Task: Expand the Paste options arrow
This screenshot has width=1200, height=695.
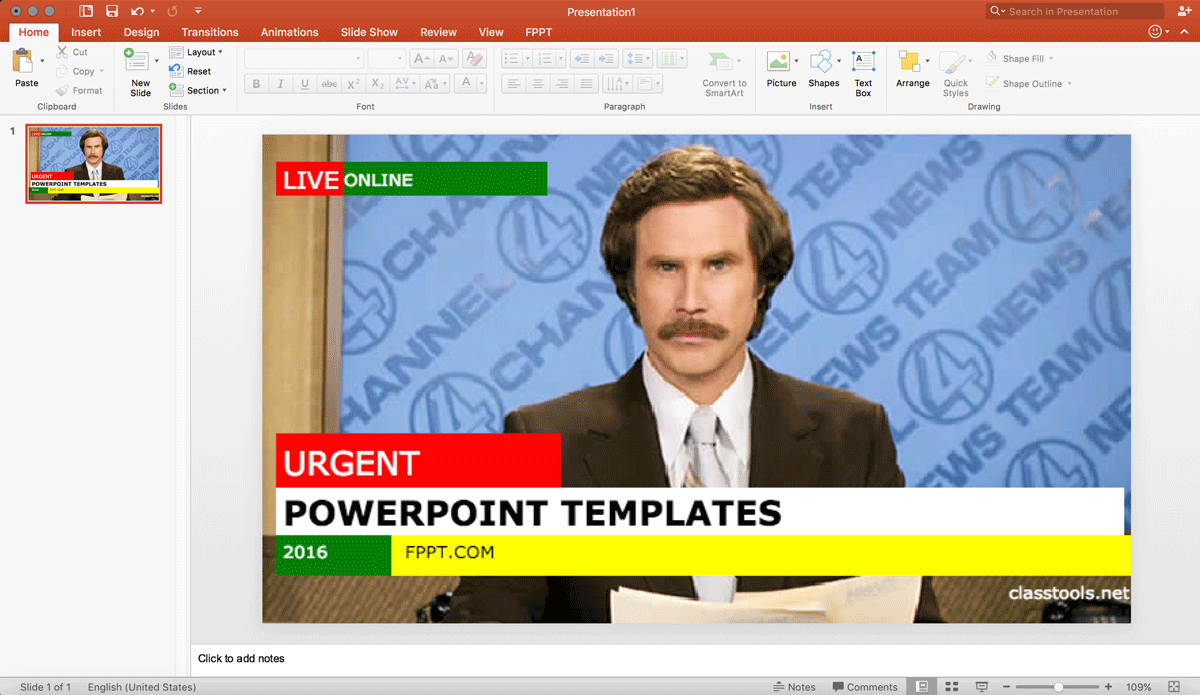Action: (42, 61)
